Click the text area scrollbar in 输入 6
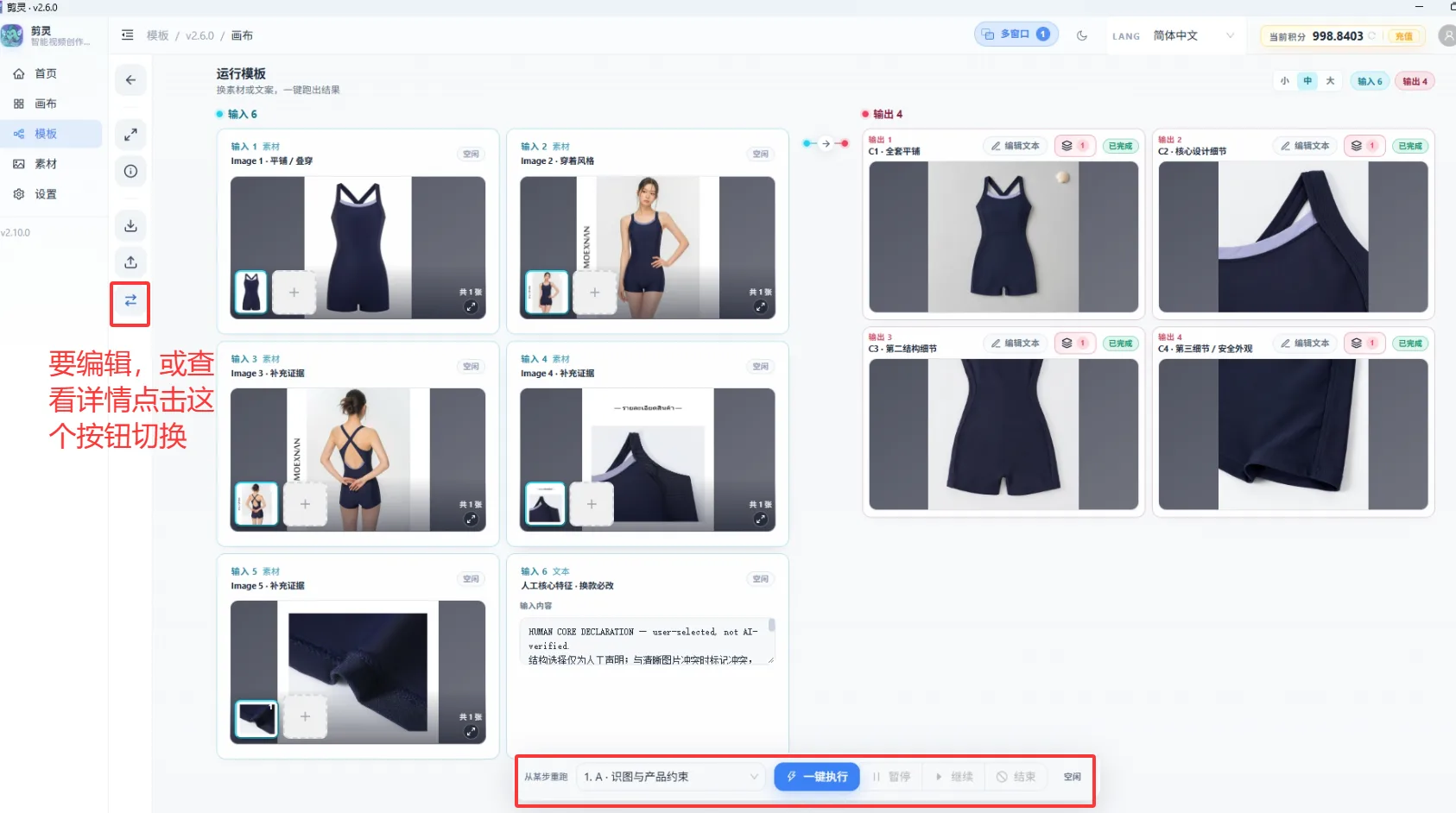1456x813 pixels. (x=771, y=625)
